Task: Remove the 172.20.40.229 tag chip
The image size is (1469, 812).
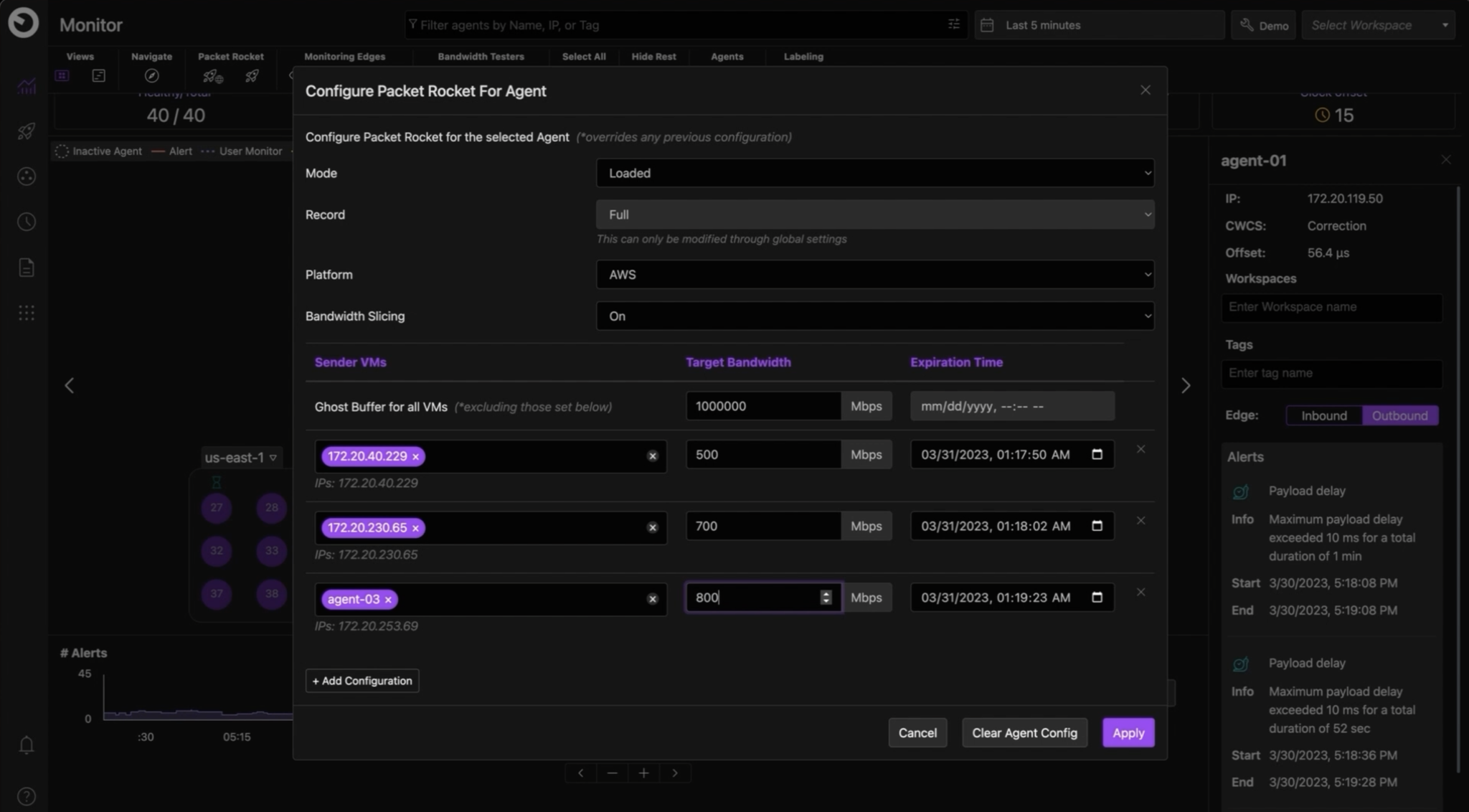Action: click(415, 456)
